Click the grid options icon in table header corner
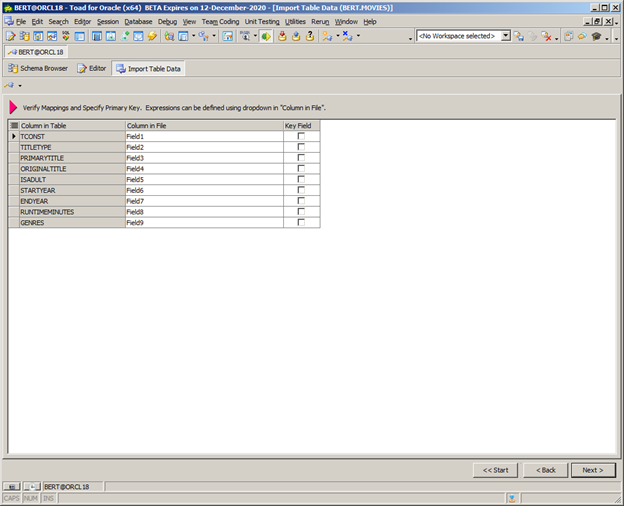Image resolution: width=624 pixels, height=506 pixels. (x=14, y=125)
